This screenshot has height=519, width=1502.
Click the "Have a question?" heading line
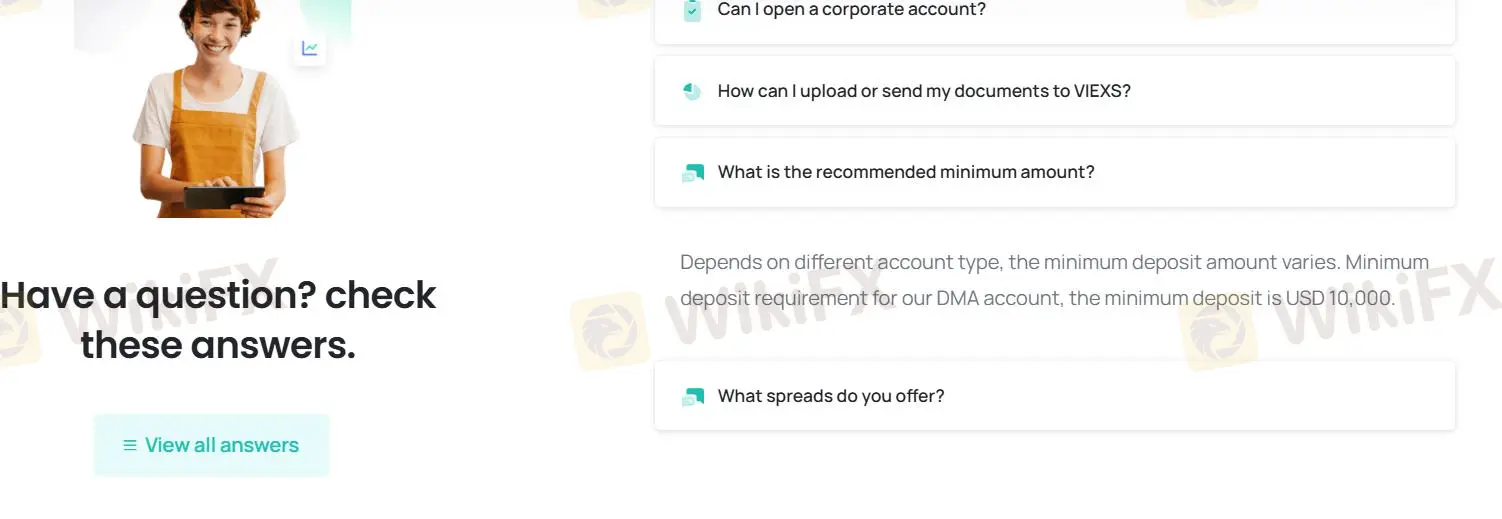tap(218, 296)
